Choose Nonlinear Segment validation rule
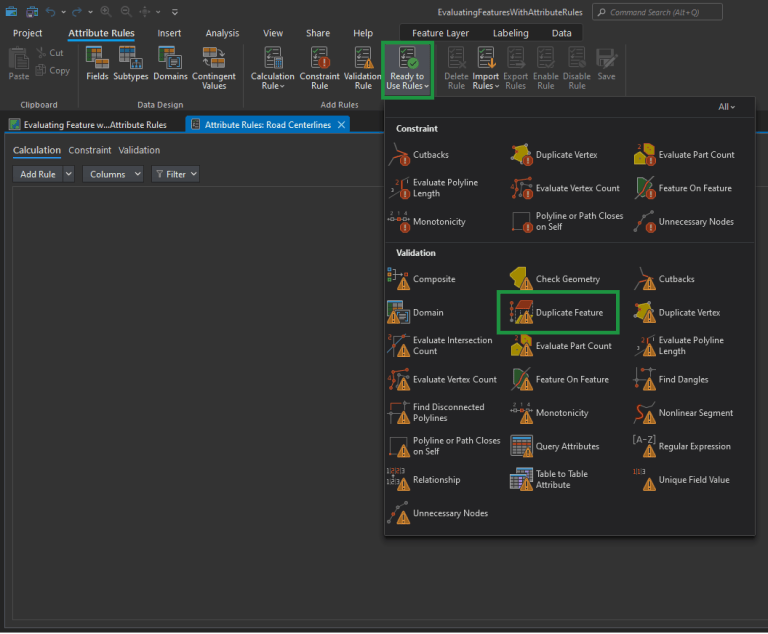The width and height of the screenshot is (768, 634). click(x=683, y=413)
